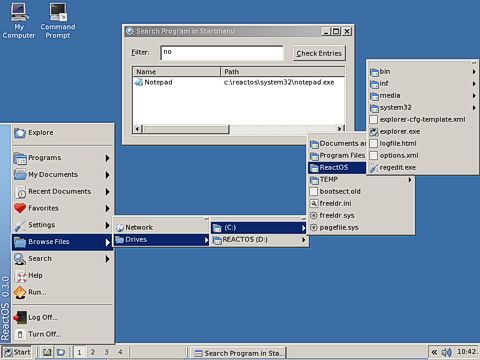Select the ReactOS folder entry
This screenshot has width=480, height=360.
(x=337, y=168)
